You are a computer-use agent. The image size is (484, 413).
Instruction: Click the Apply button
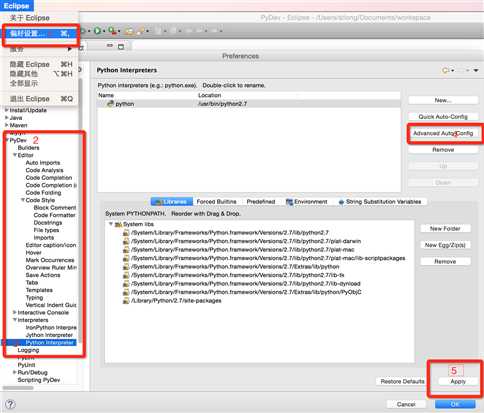click(x=458, y=382)
